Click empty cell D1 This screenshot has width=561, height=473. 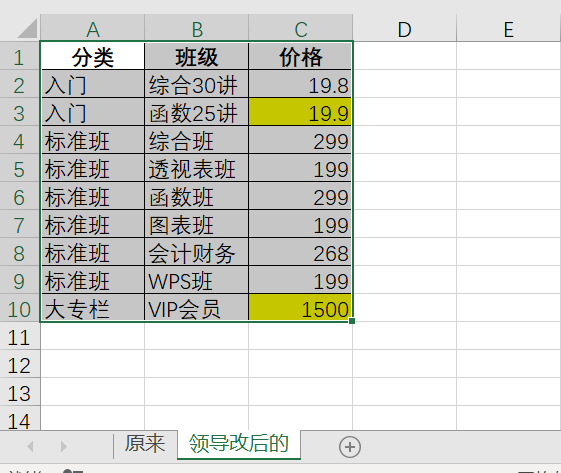click(x=405, y=56)
